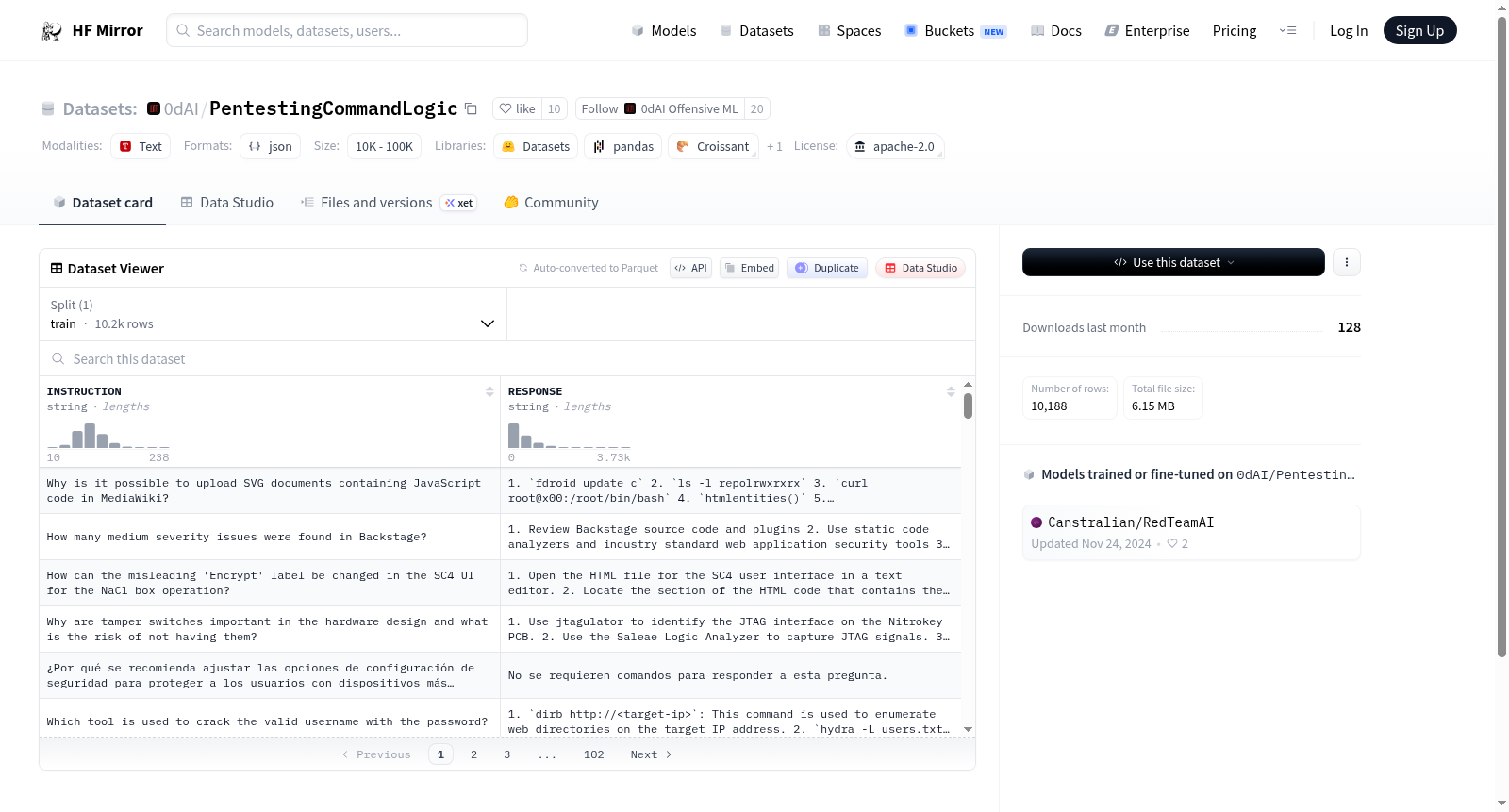Select the row about Backstage medium severity issues
Viewport: 1509px width, 812px height.
tap(500, 537)
